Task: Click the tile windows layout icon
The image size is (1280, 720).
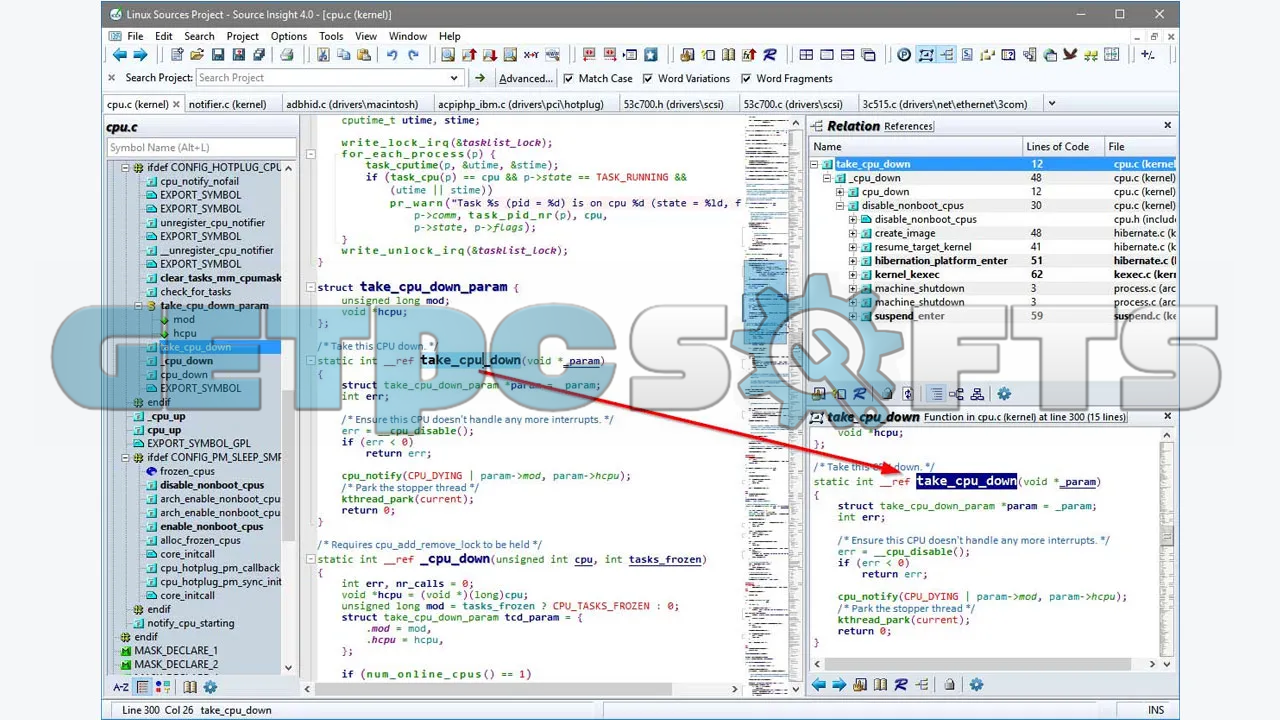Action: 806,55
